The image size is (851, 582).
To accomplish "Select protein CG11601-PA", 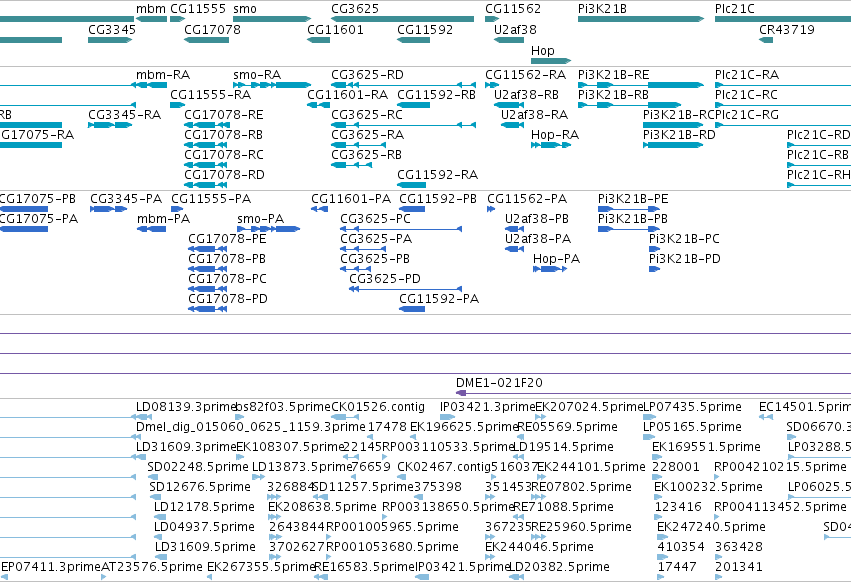I will [320, 209].
